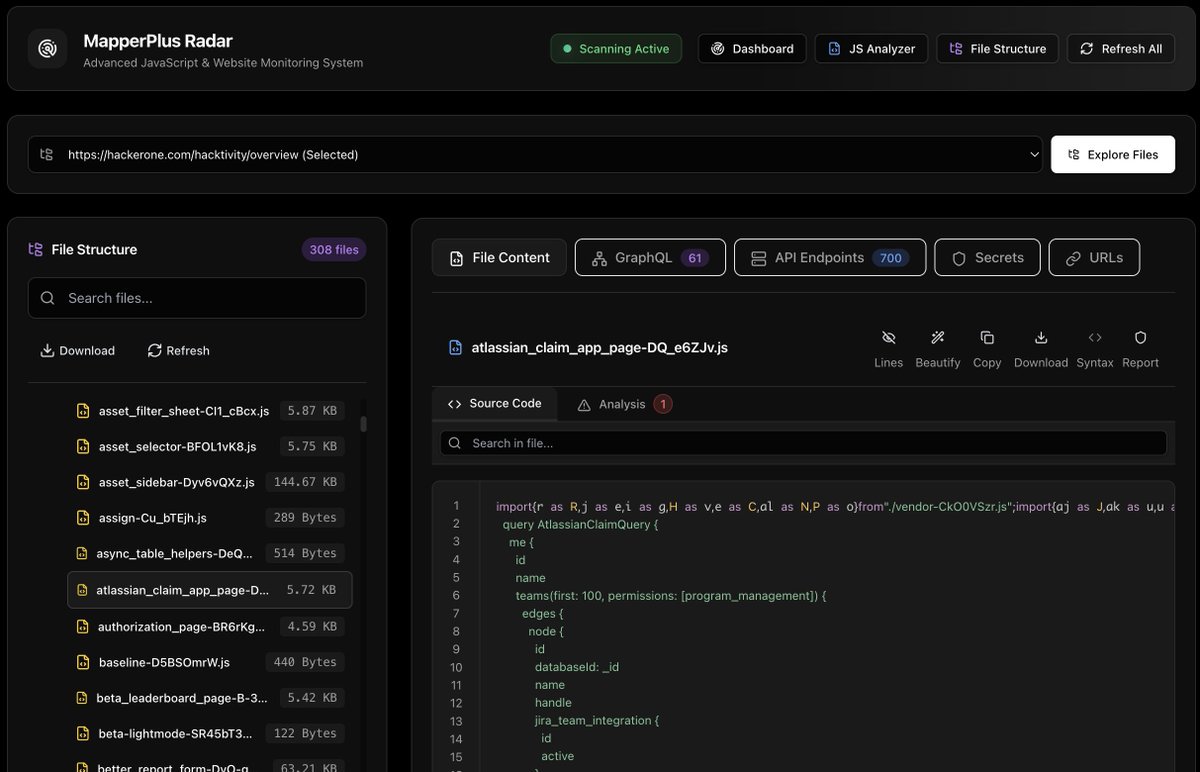The image size is (1200, 772).
Task: Click the file icon beside atlassian_claim_app_page-DQ_e6ZJv.js title
Action: 454,348
